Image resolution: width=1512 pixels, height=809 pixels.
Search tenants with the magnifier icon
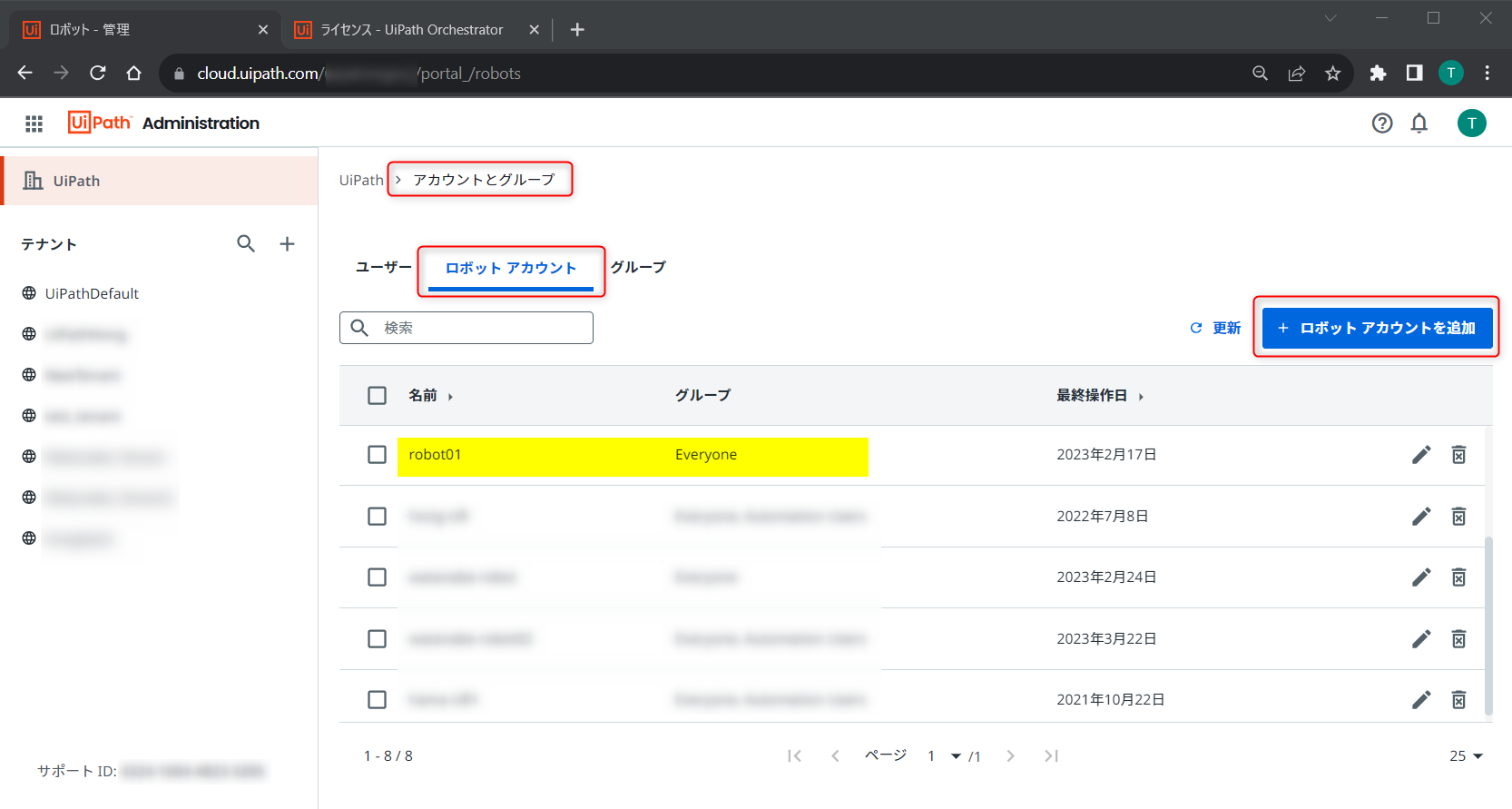pyautogui.click(x=246, y=243)
